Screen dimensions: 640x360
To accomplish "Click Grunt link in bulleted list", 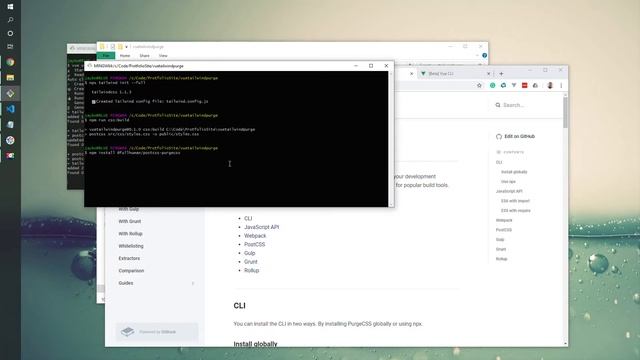I will pyautogui.click(x=251, y=262).
